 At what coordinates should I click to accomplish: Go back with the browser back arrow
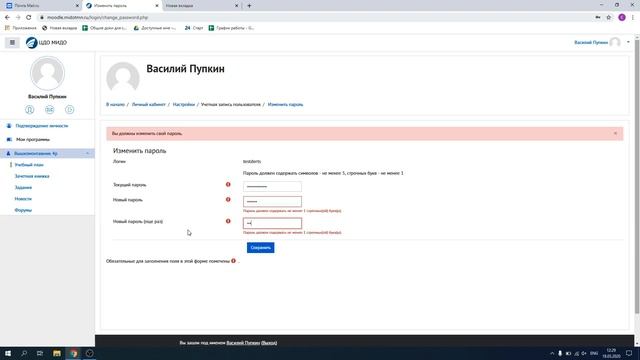pos(7,18)
